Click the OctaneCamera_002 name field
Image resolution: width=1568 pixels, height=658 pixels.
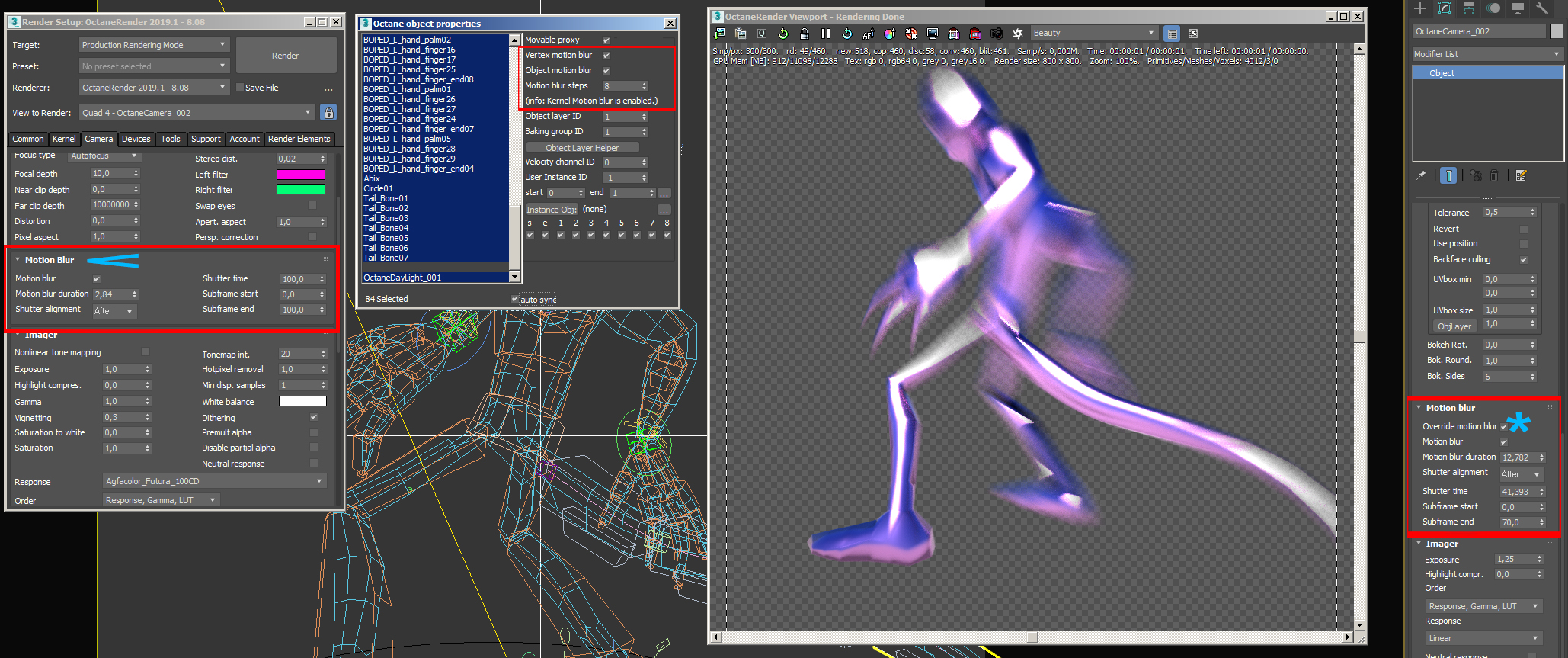(1479, 31)
